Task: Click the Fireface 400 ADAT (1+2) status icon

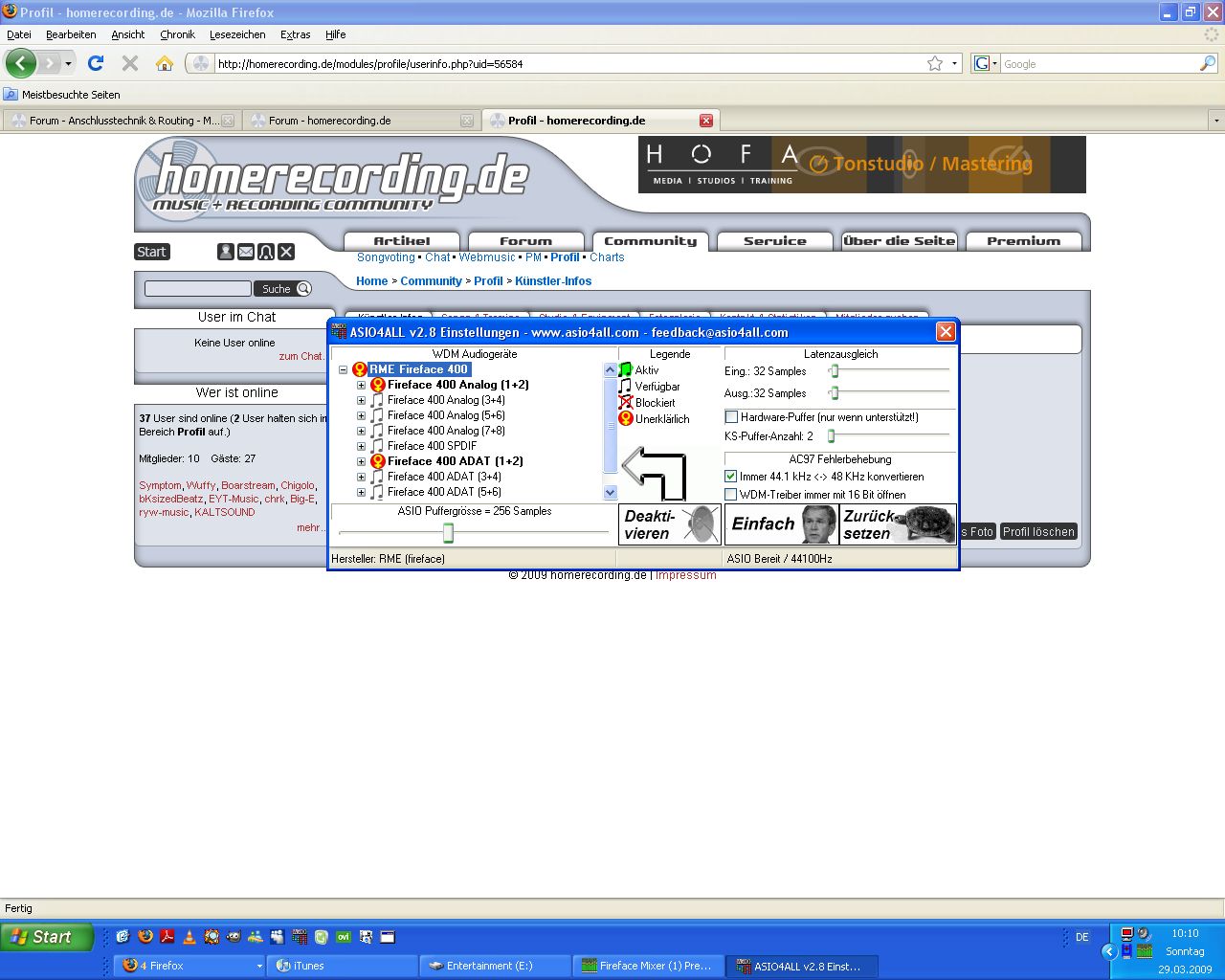Action: pos(377,461)
